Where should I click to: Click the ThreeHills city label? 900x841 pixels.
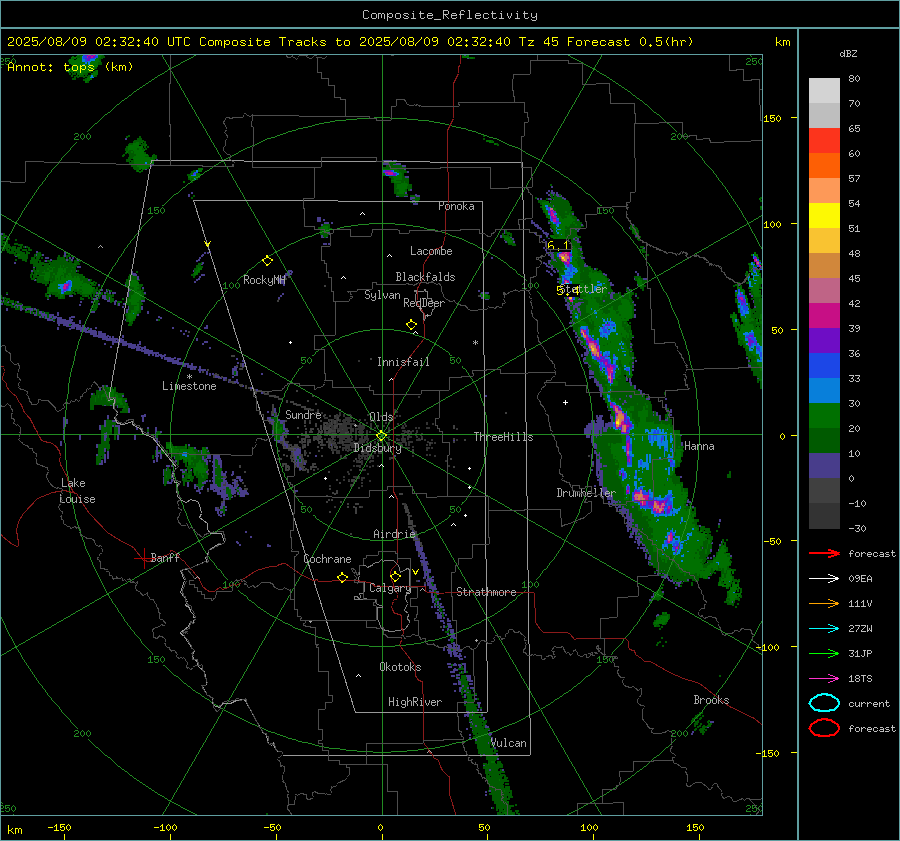coord(503,437)
